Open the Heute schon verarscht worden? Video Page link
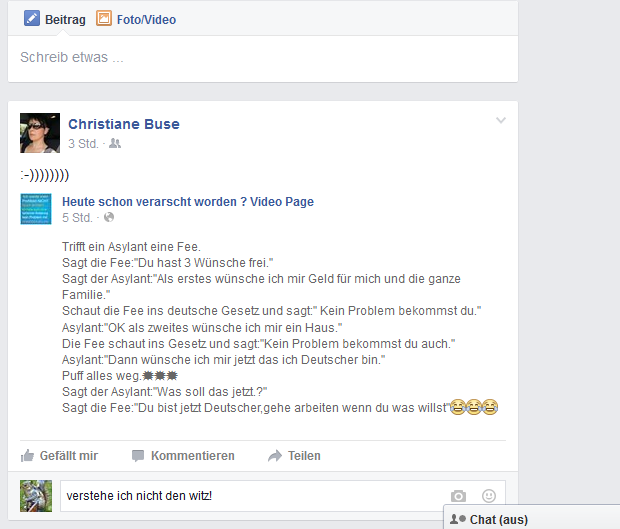Viewport: 620px width, 529px height. coord(188,202)
